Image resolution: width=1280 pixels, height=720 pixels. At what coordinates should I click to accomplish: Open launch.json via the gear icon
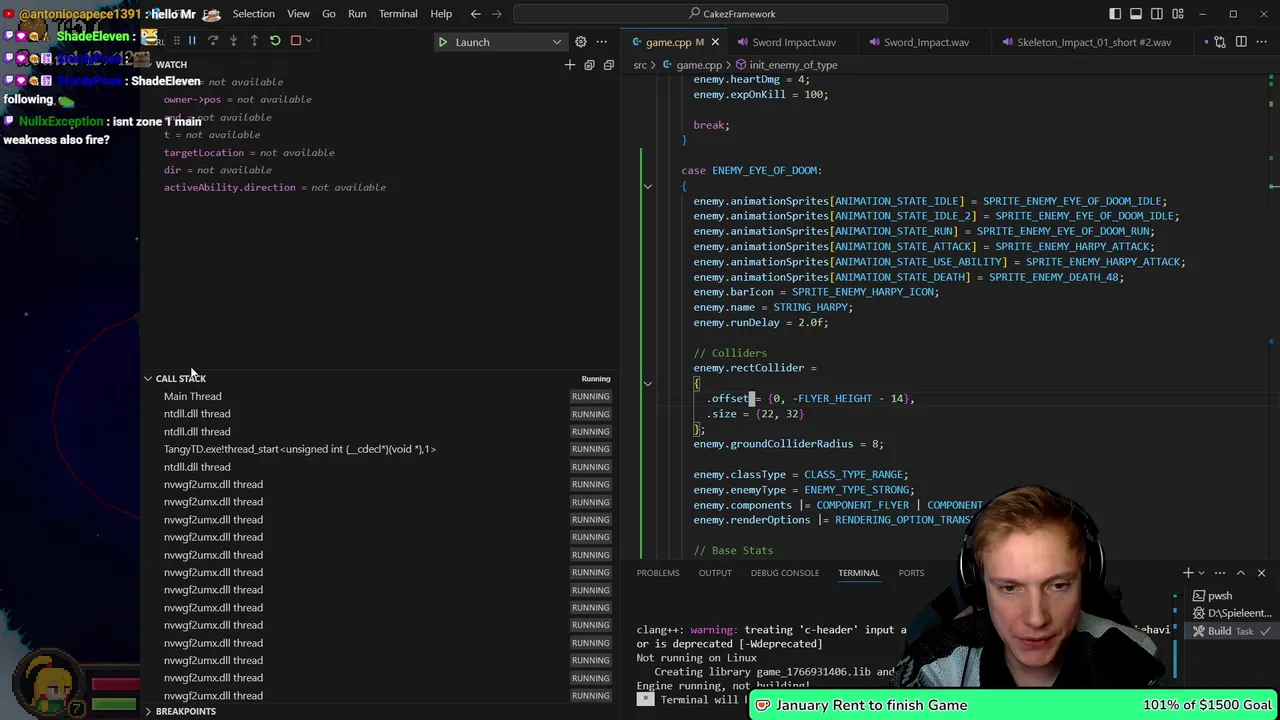(580, 42)
